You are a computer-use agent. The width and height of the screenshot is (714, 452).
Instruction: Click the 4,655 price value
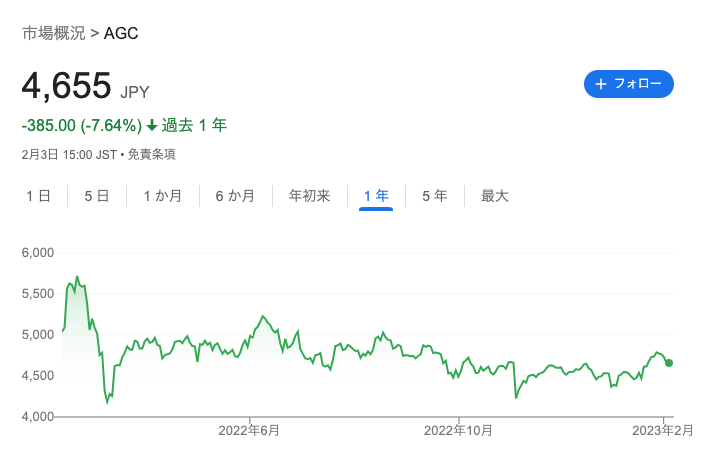point(66,85)
